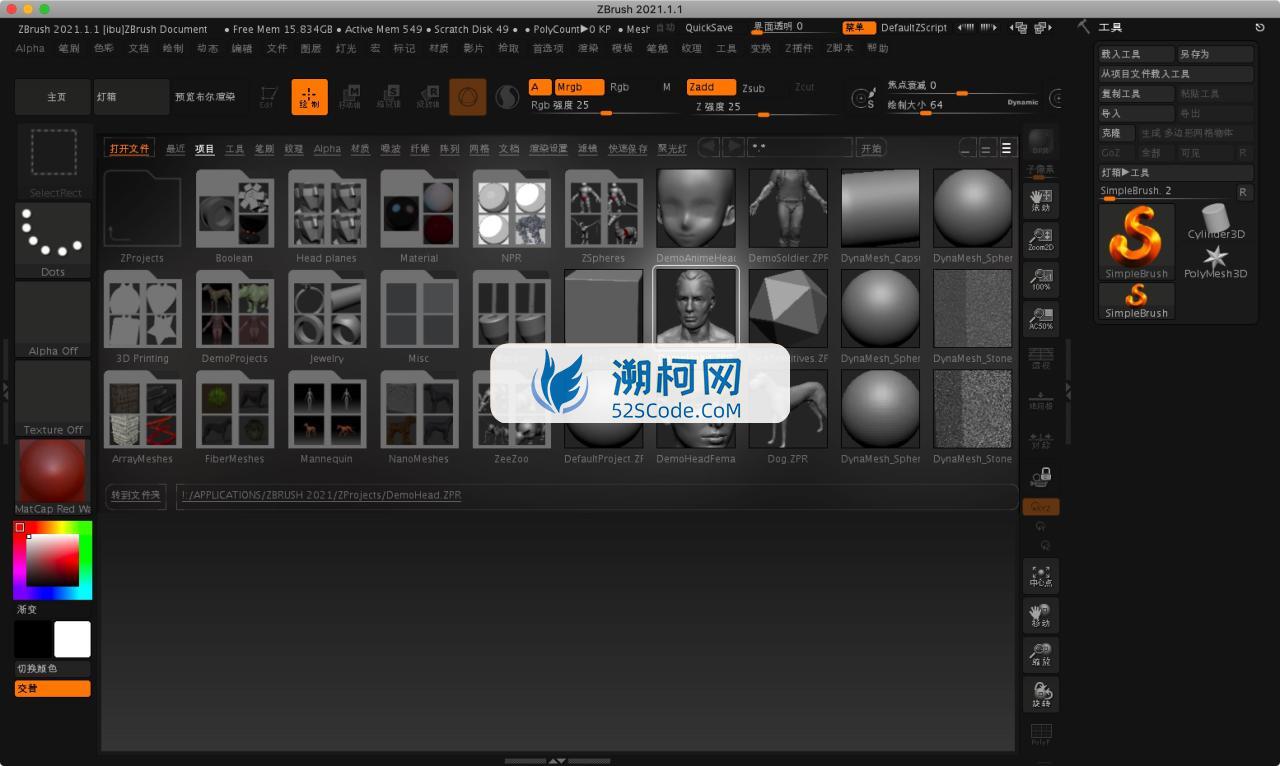Click the QuickSave button

[709, 28]
